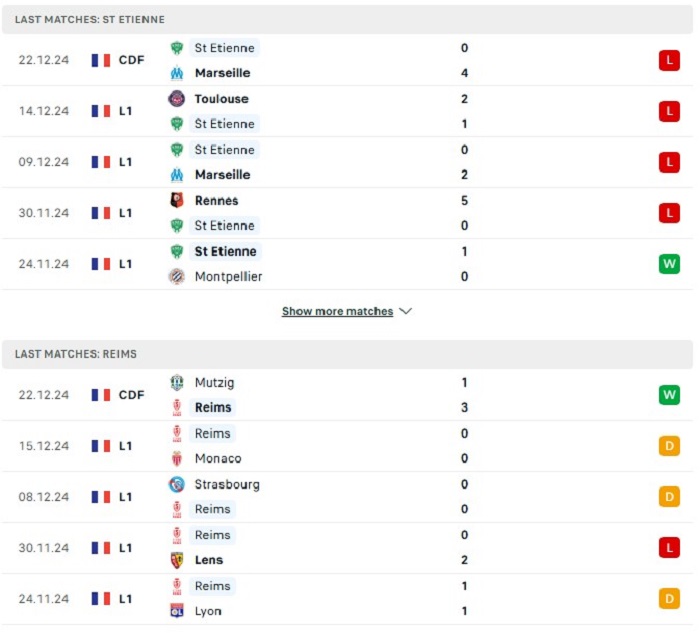Click the orange D badge for Reims vs Monaco
The width and height of the screenshot is (700, 633).
669,446
